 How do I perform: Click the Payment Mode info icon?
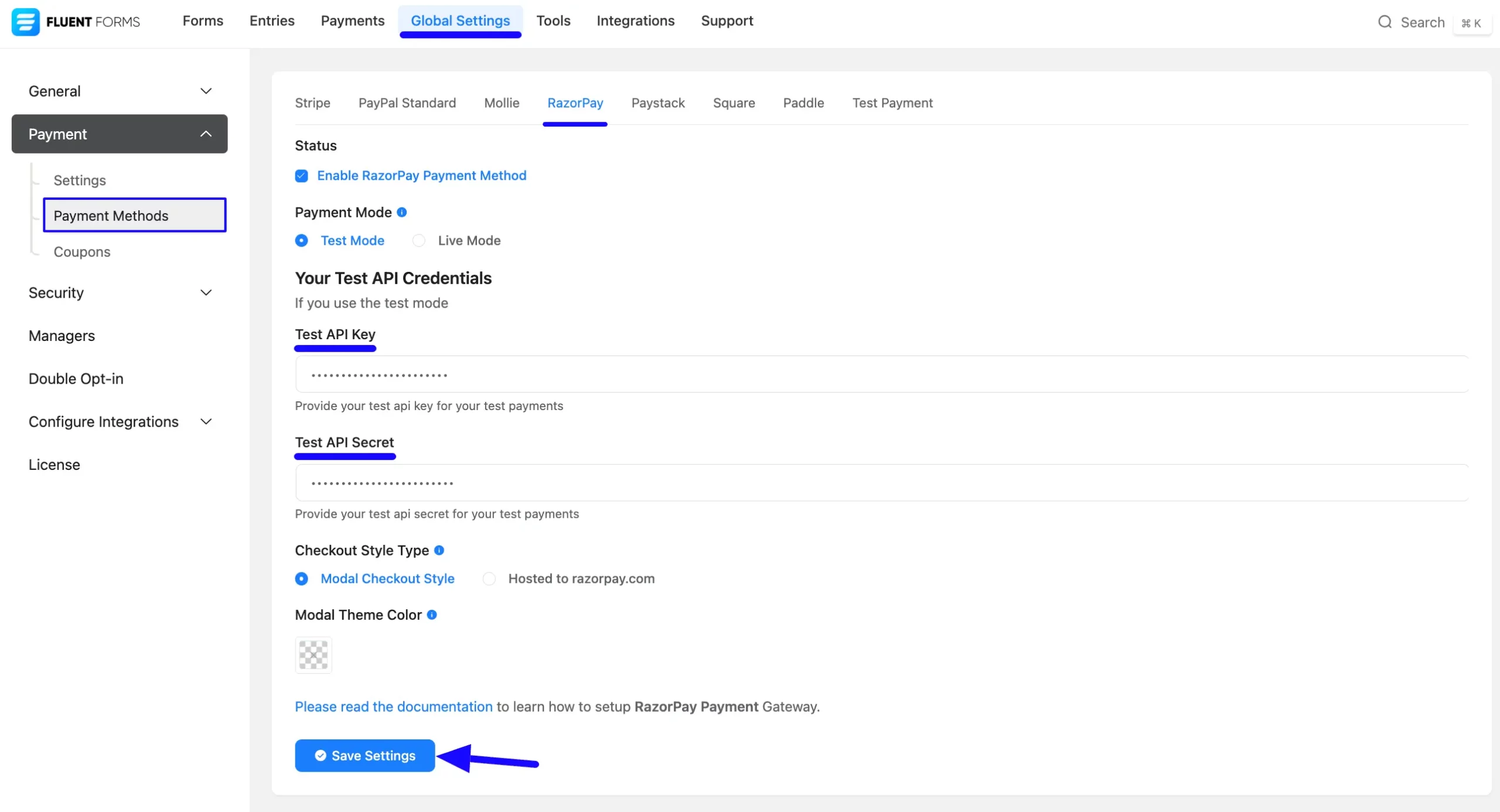point(401,212)
